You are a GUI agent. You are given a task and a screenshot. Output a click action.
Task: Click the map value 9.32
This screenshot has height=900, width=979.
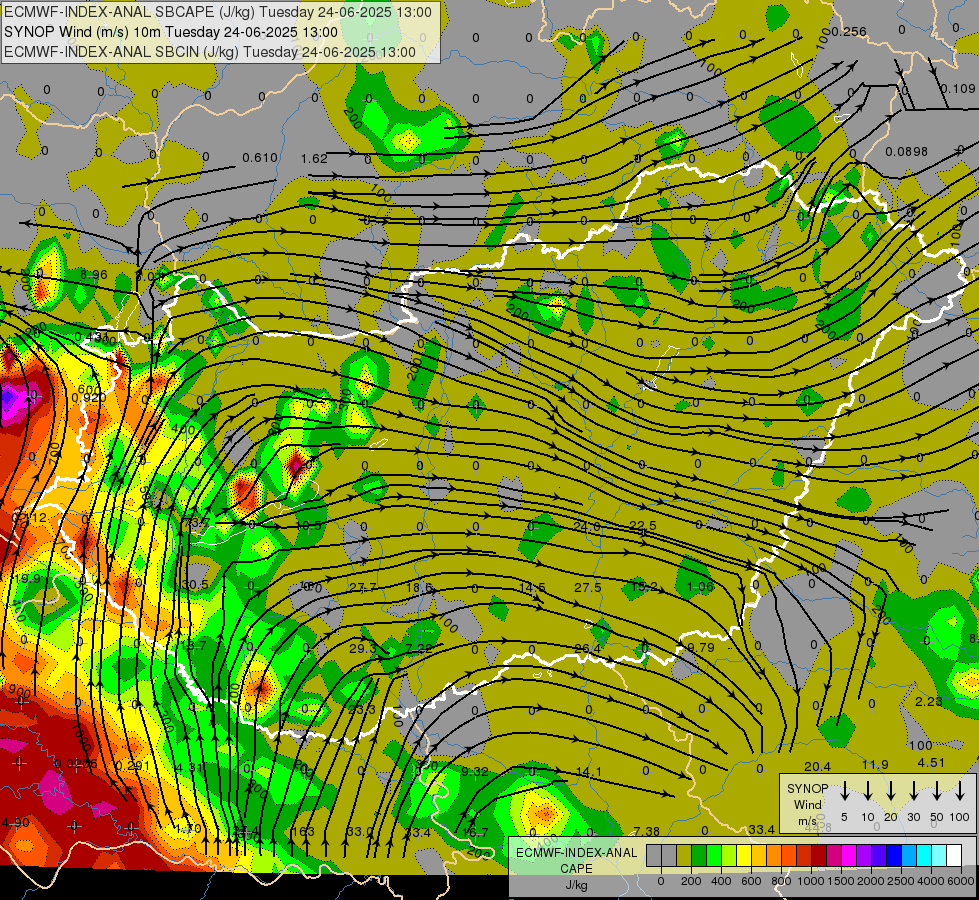pos(475,771)
